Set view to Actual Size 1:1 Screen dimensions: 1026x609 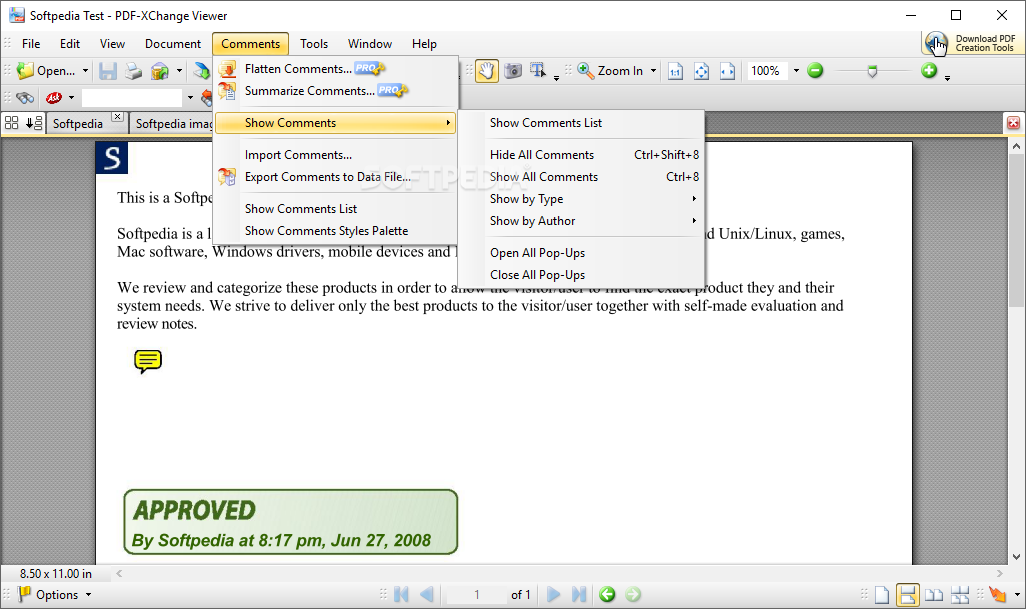point(675,71)
